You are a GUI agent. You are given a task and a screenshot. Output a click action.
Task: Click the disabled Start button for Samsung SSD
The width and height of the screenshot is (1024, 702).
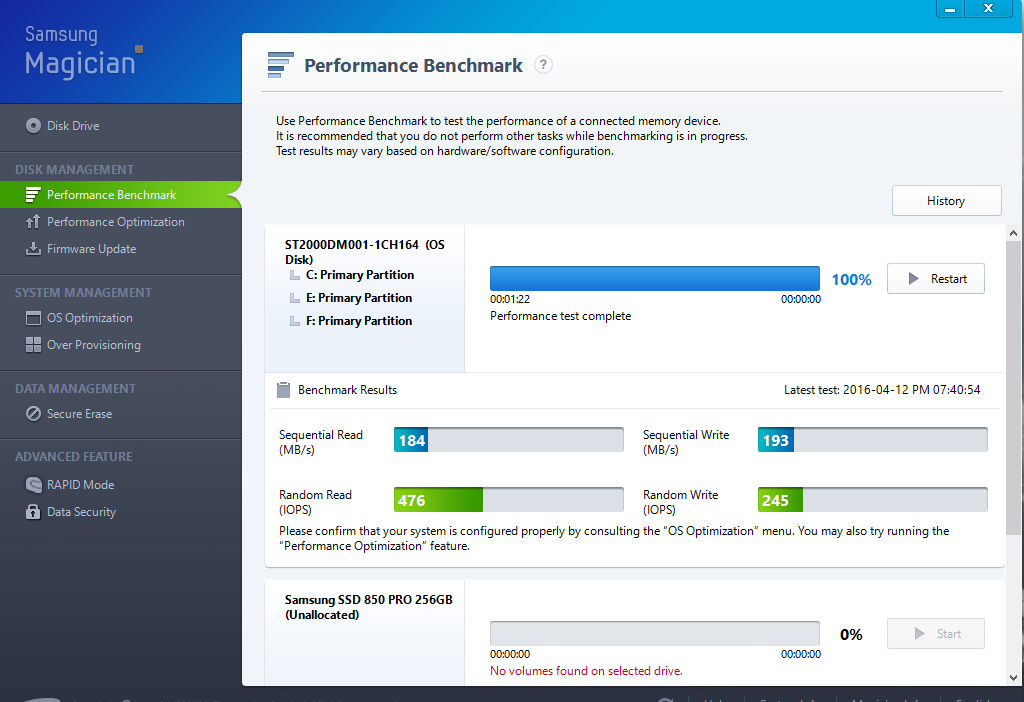click(x=936, y=633)
